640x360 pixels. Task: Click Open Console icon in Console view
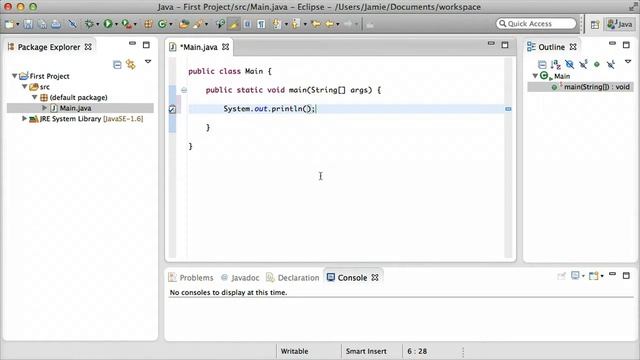tap(593, 276)
